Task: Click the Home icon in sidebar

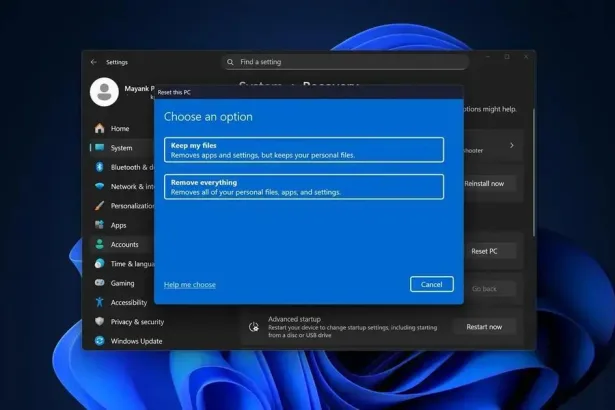Action: point(99,129)
